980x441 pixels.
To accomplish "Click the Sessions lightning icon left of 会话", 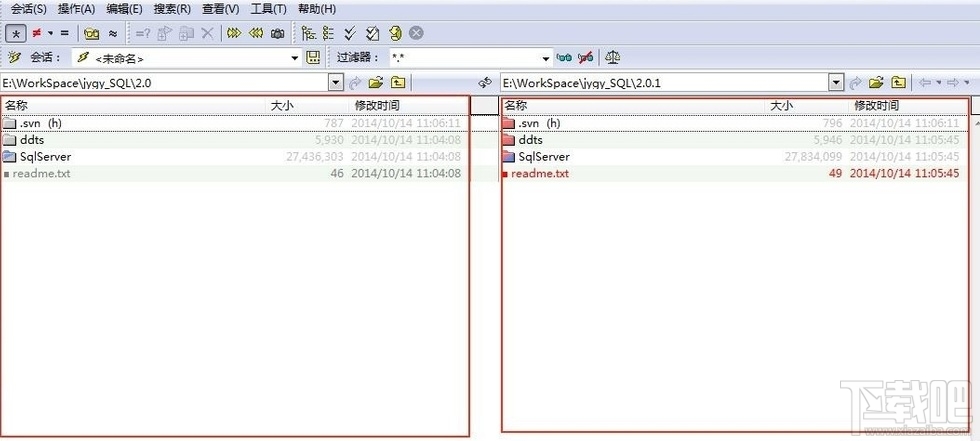I will pyautogui.click(x=15, y=57).
